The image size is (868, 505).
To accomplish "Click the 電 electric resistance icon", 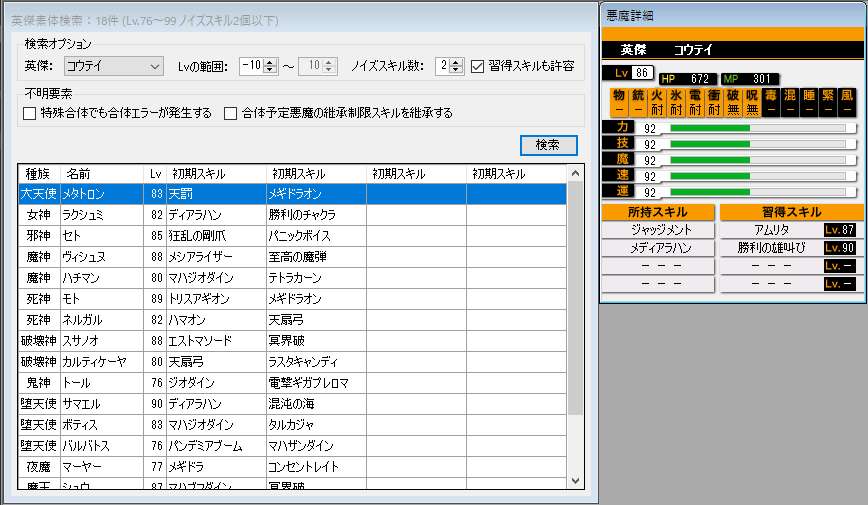I will pos(694,102).
